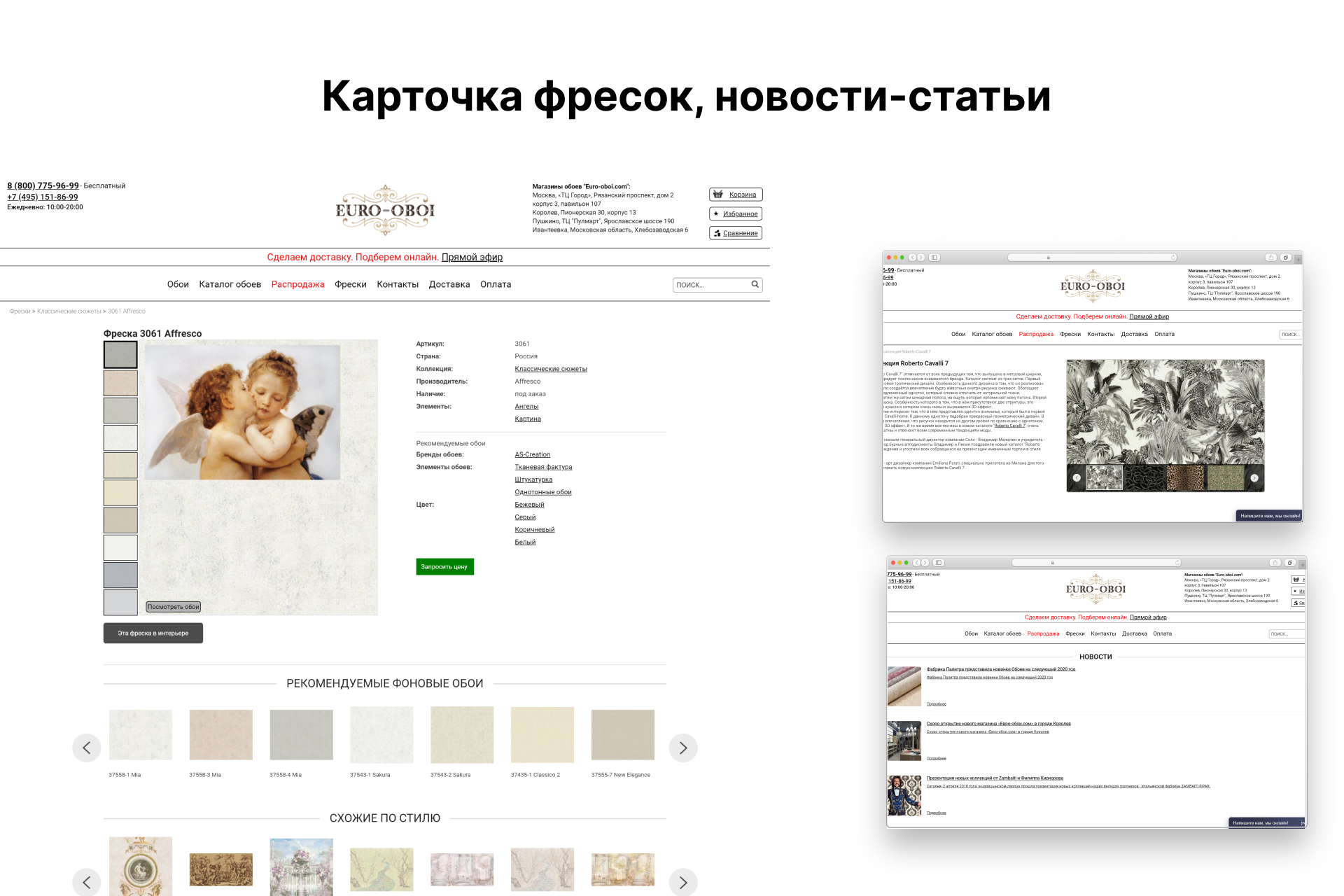
Task: Open Обои in main site navigation
Action: (x=178, y=284)
